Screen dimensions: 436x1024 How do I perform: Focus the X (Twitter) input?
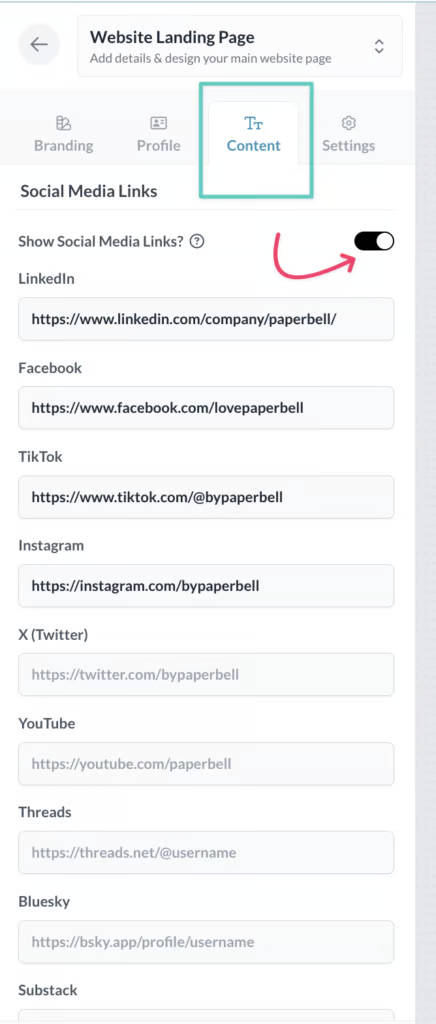pyautogui.click(x=206, y=675)
